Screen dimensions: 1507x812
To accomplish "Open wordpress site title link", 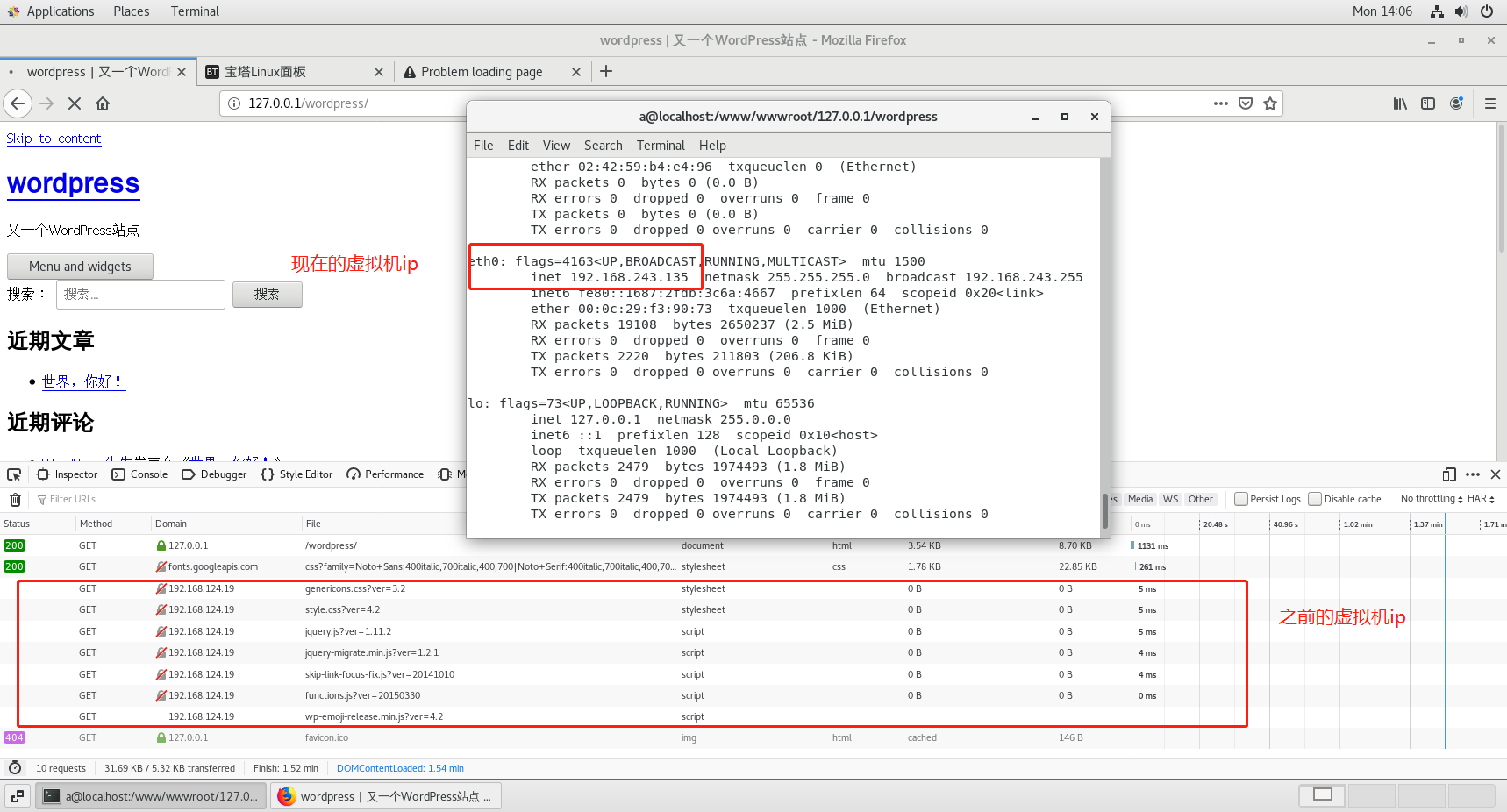I will point(74,183).
